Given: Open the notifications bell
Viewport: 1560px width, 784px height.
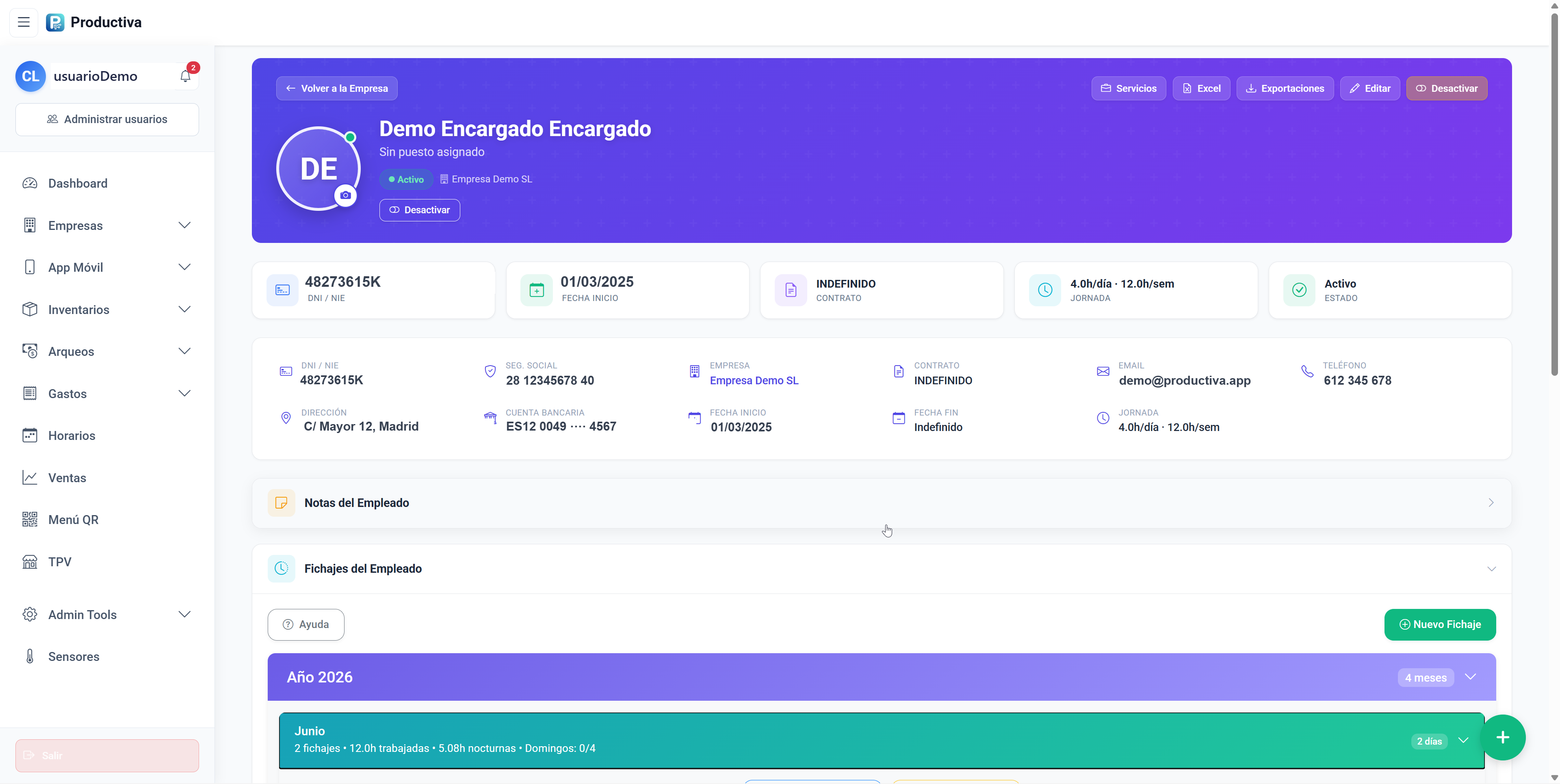Looking at the screenshot, I should 185,76.
